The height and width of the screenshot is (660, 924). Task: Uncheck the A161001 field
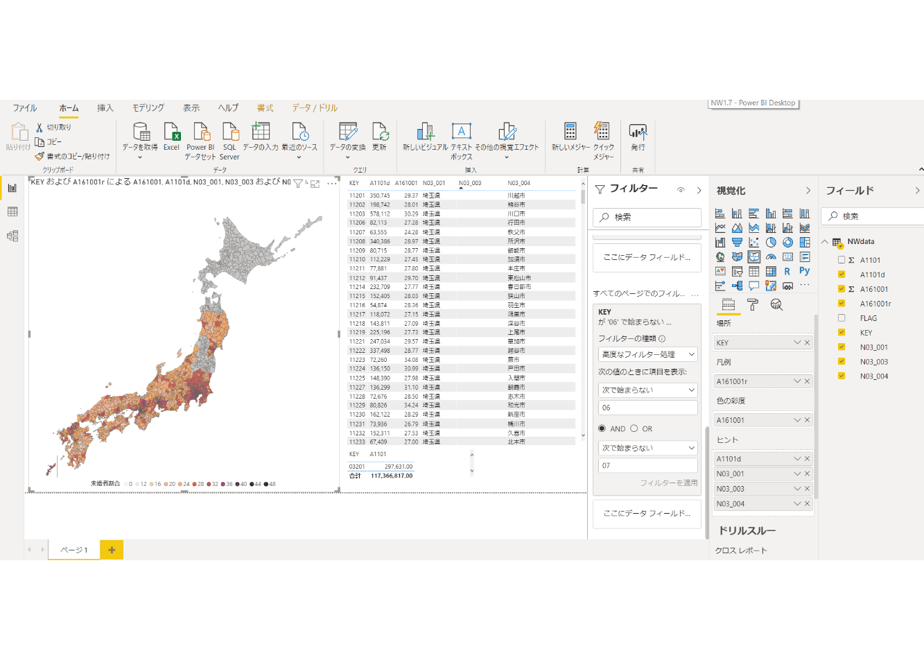(842, 289)
